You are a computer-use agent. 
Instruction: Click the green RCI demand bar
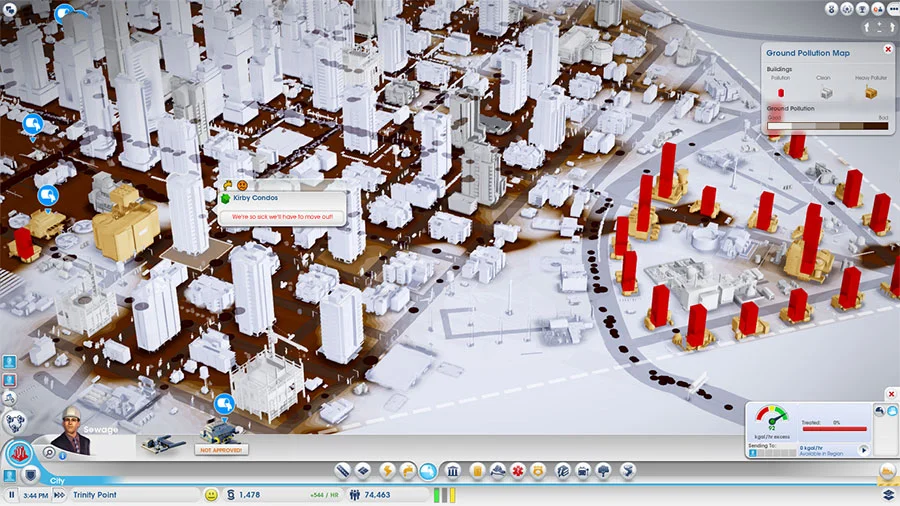437,495
